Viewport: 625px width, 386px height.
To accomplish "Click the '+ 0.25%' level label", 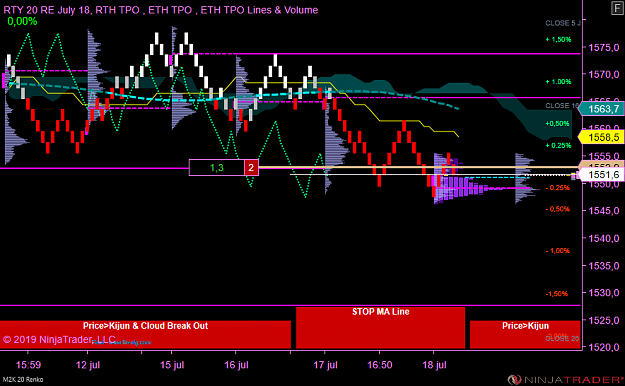I will 558,146.
